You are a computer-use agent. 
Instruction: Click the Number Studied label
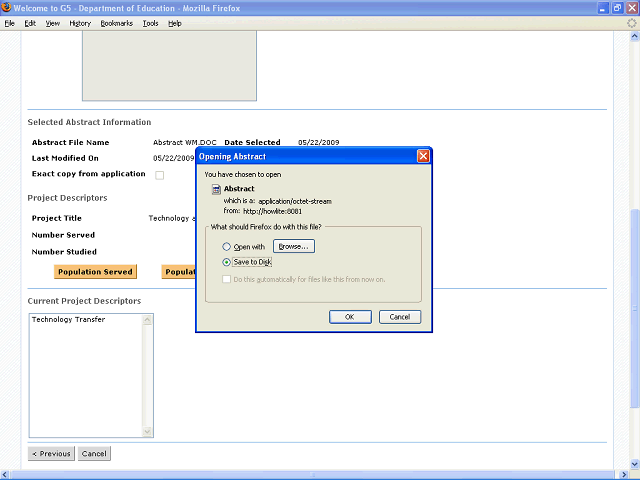(64, 252)
